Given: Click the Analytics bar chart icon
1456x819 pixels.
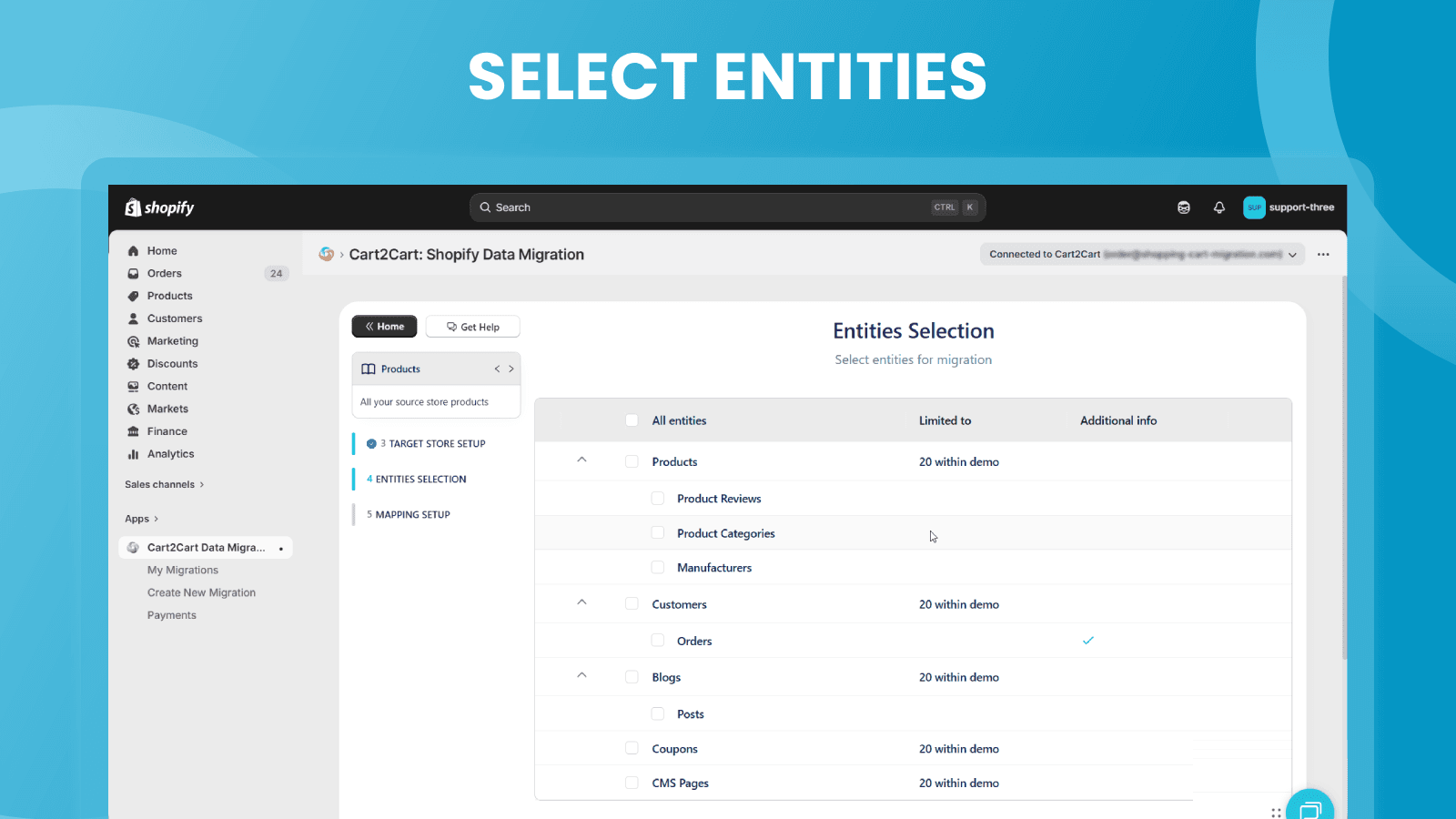Looking at the screenshot, I should 133,454.
